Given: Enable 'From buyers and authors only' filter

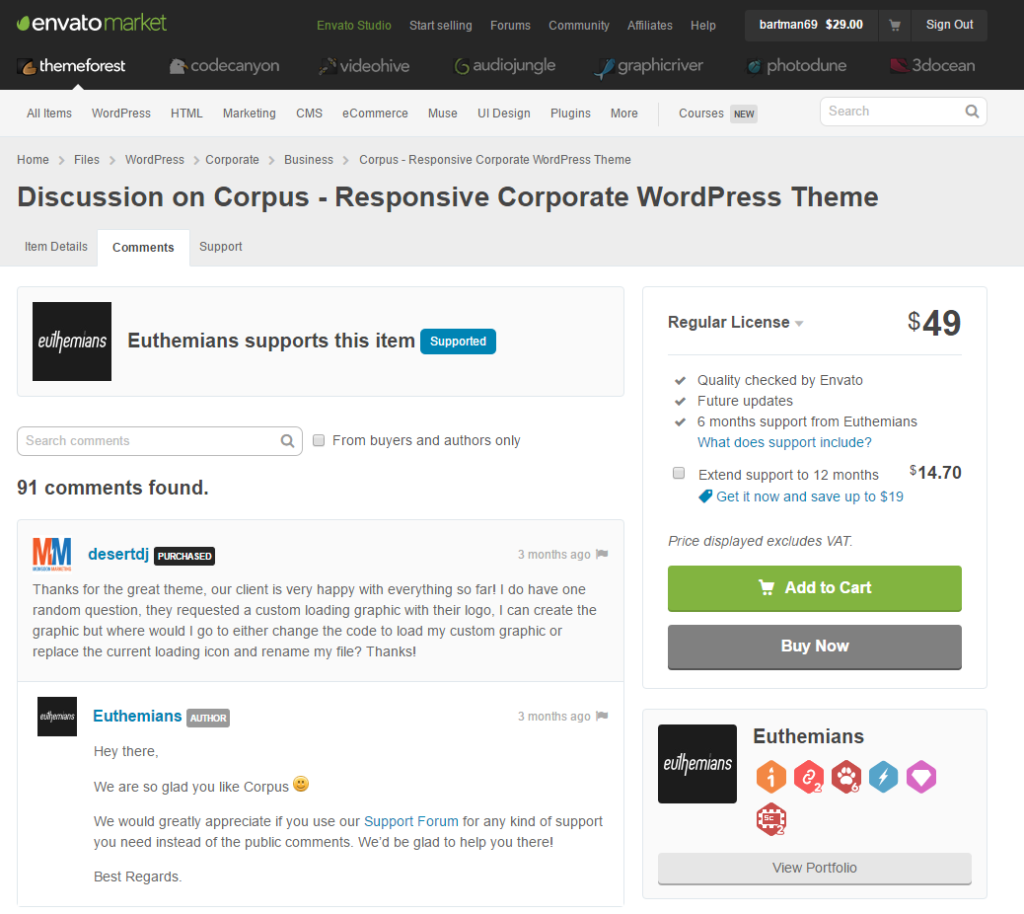Looking at the screenshot, I should coord(319,441).
